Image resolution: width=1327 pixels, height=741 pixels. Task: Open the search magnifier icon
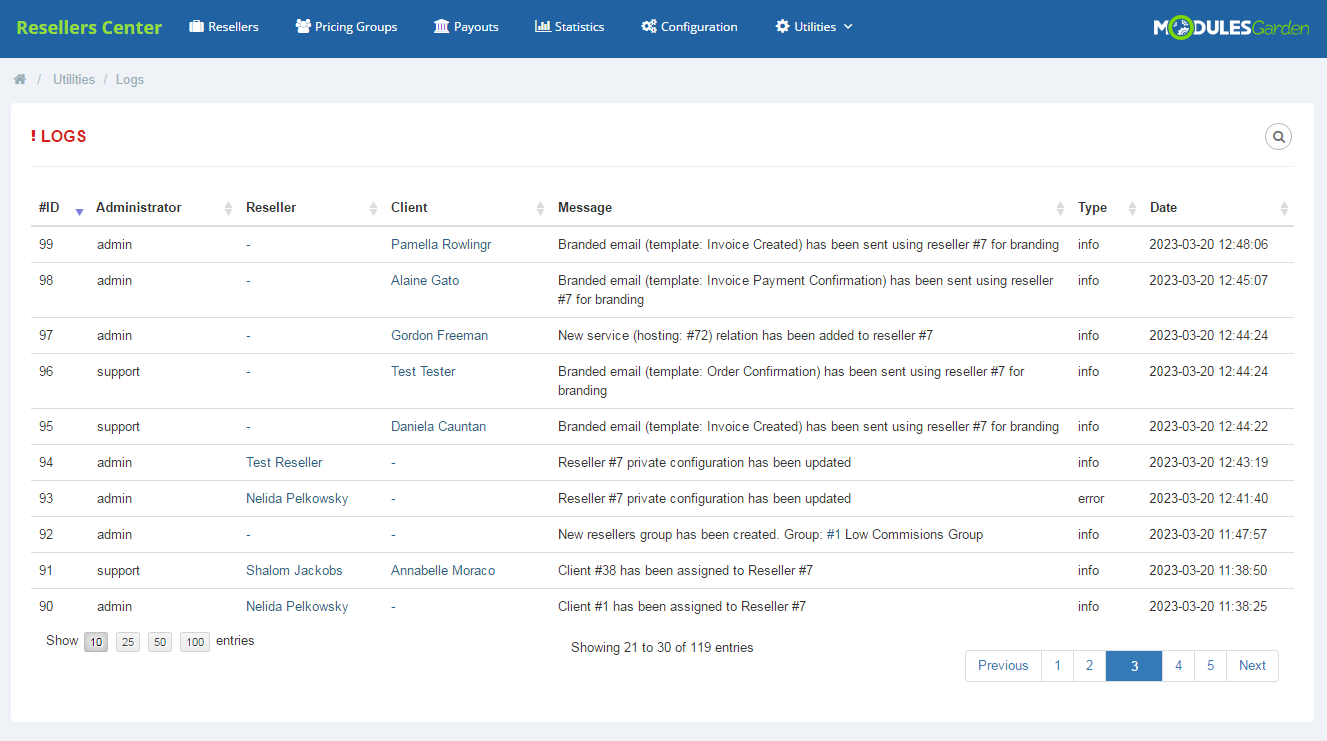click(1278, 136)
